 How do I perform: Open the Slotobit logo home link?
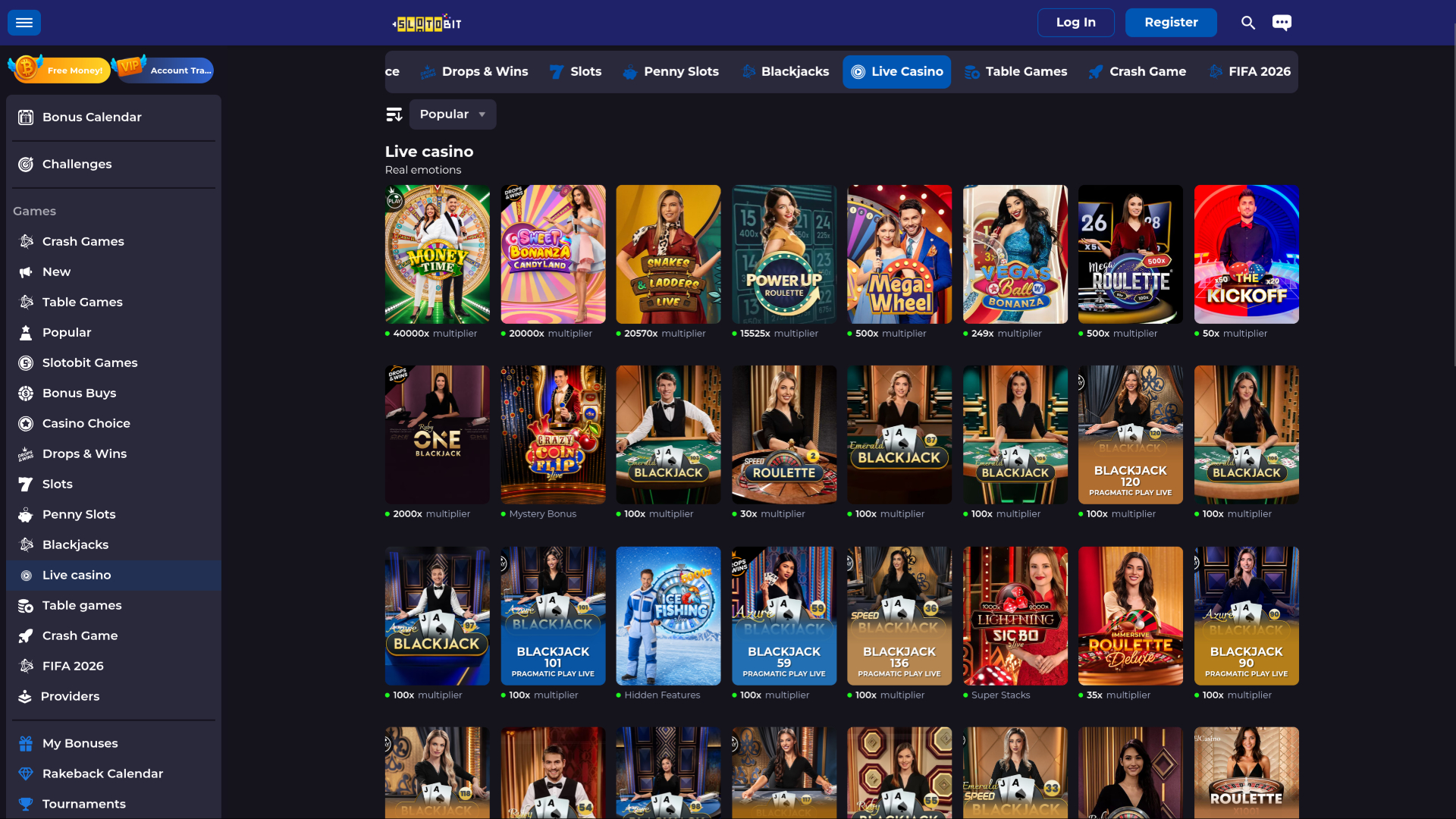[427, 23]
